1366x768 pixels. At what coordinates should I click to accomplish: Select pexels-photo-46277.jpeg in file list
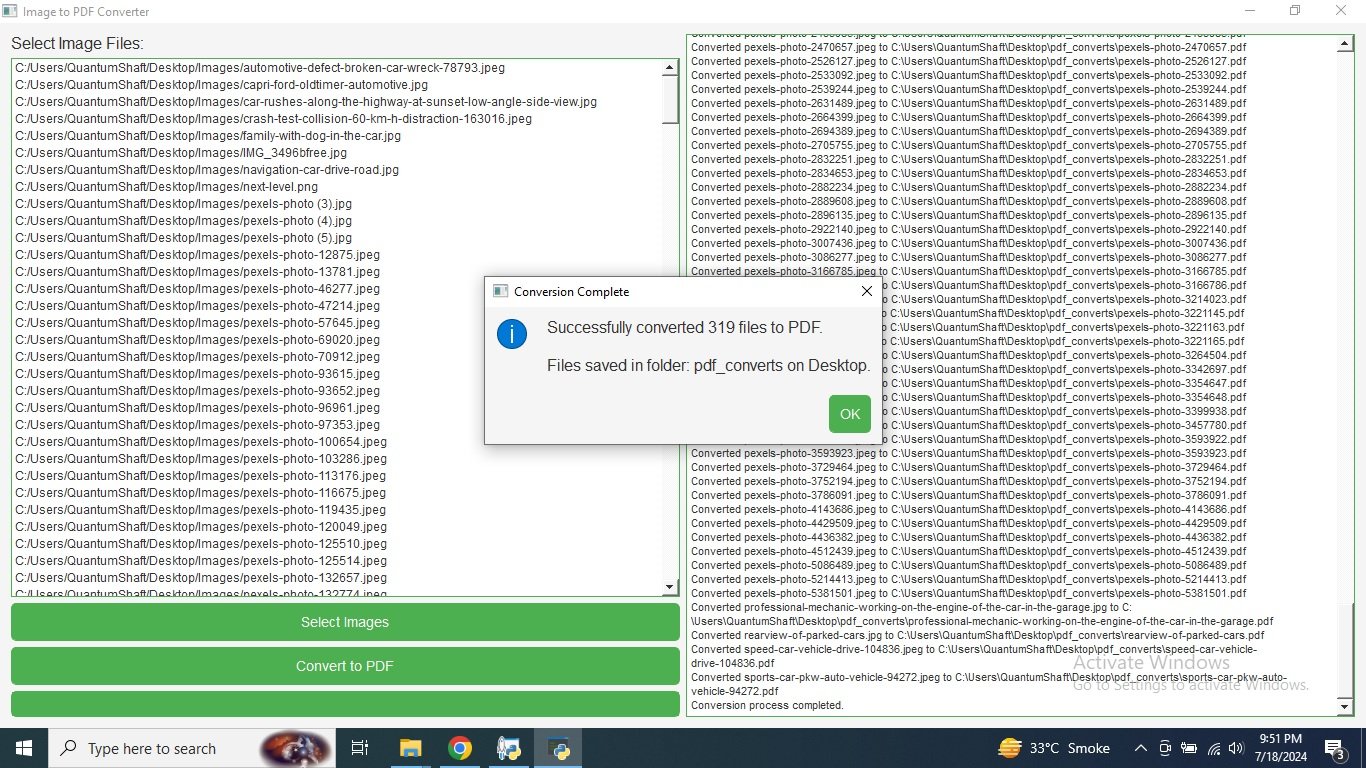tap(197, 289)
